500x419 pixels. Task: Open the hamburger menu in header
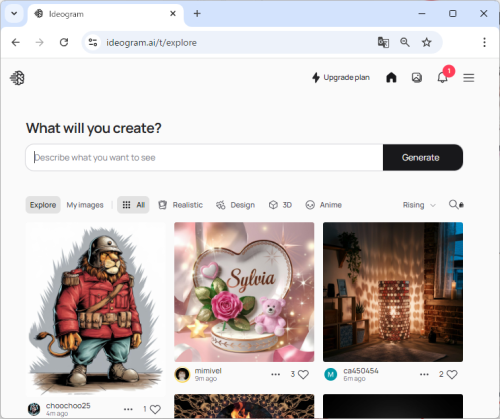pos(468,78)
